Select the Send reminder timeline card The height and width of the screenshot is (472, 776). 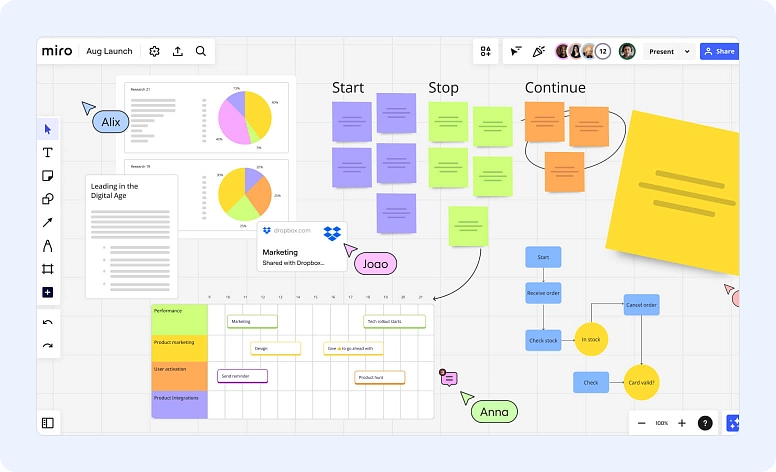242,376
